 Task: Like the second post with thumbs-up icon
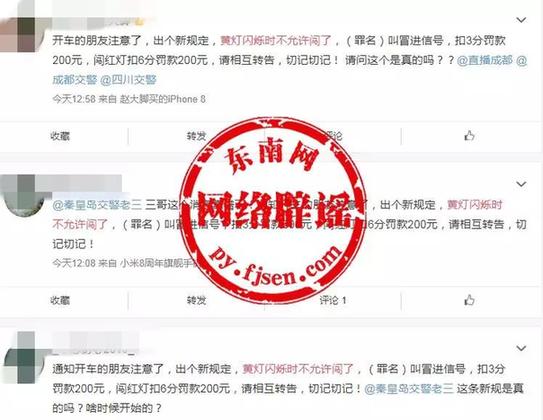tap(469, 300)
